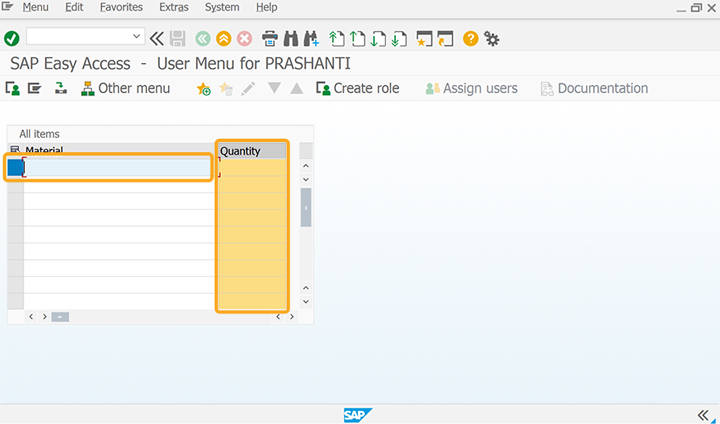Click the upper down-arrow below the scrollbar up-arrow

(x=306, y=180)
